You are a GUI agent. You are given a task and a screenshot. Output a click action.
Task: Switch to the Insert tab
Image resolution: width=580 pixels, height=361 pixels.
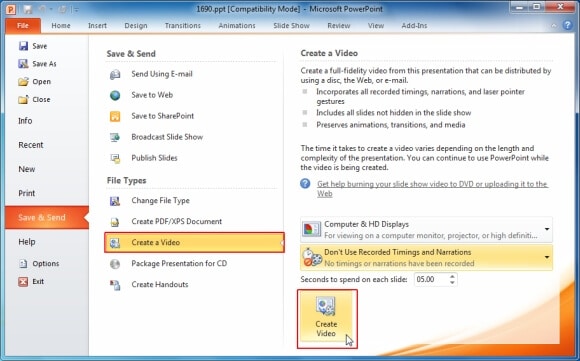point(97,26)
